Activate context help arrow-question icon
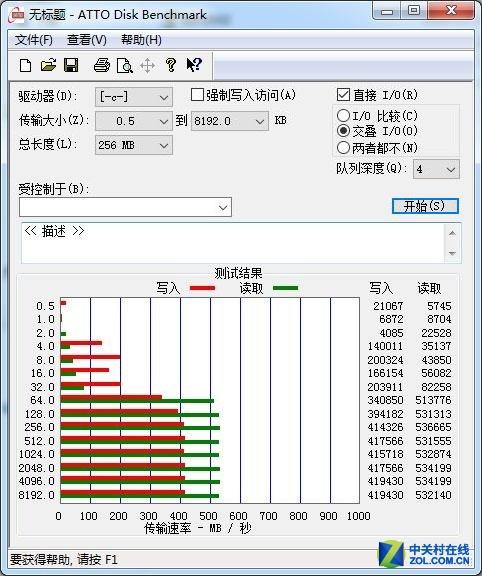 [194, 65]
